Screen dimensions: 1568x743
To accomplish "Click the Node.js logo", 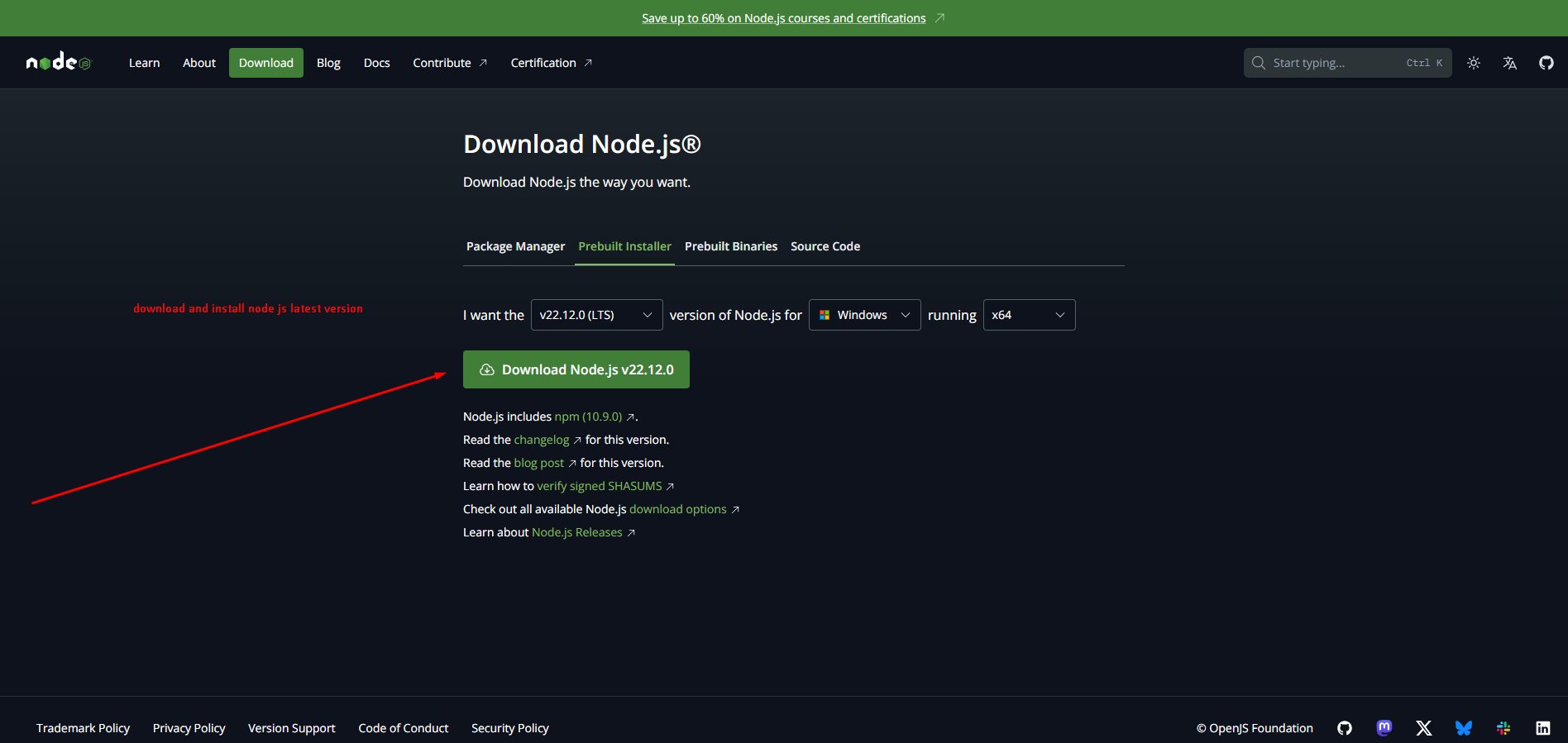I will click(58, 62).
